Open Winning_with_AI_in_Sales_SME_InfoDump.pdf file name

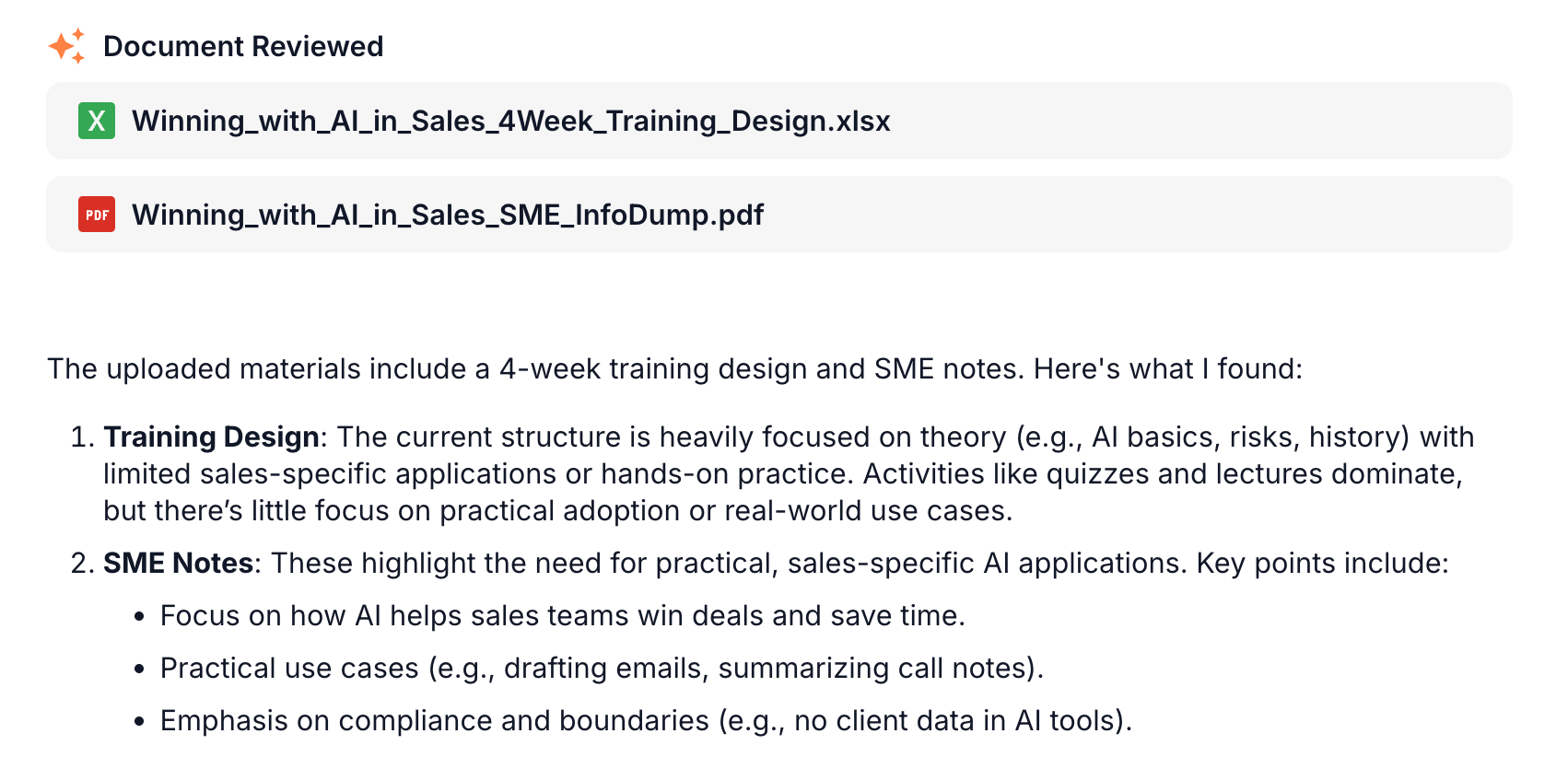[x=448, y=215]
